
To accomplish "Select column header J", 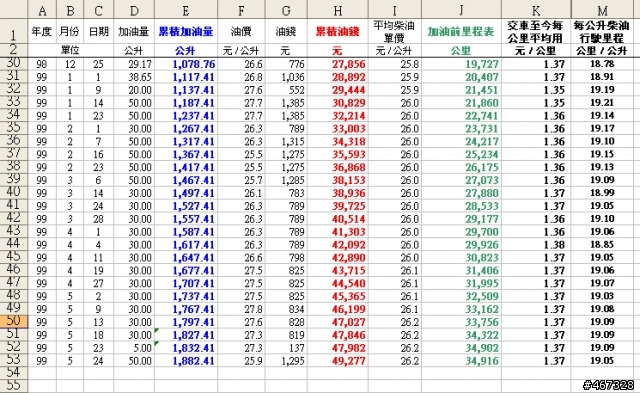I will [461, 10].
